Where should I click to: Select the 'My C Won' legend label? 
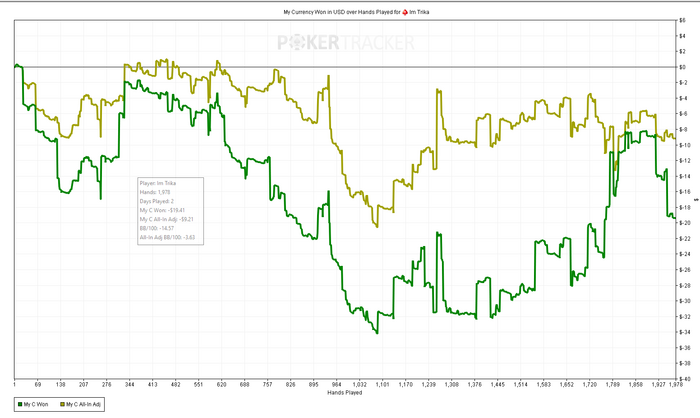click(x=36, y=405)
